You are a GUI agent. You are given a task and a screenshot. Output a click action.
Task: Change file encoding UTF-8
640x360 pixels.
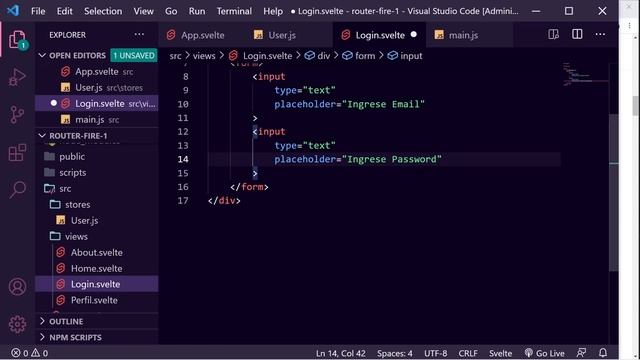435,353
